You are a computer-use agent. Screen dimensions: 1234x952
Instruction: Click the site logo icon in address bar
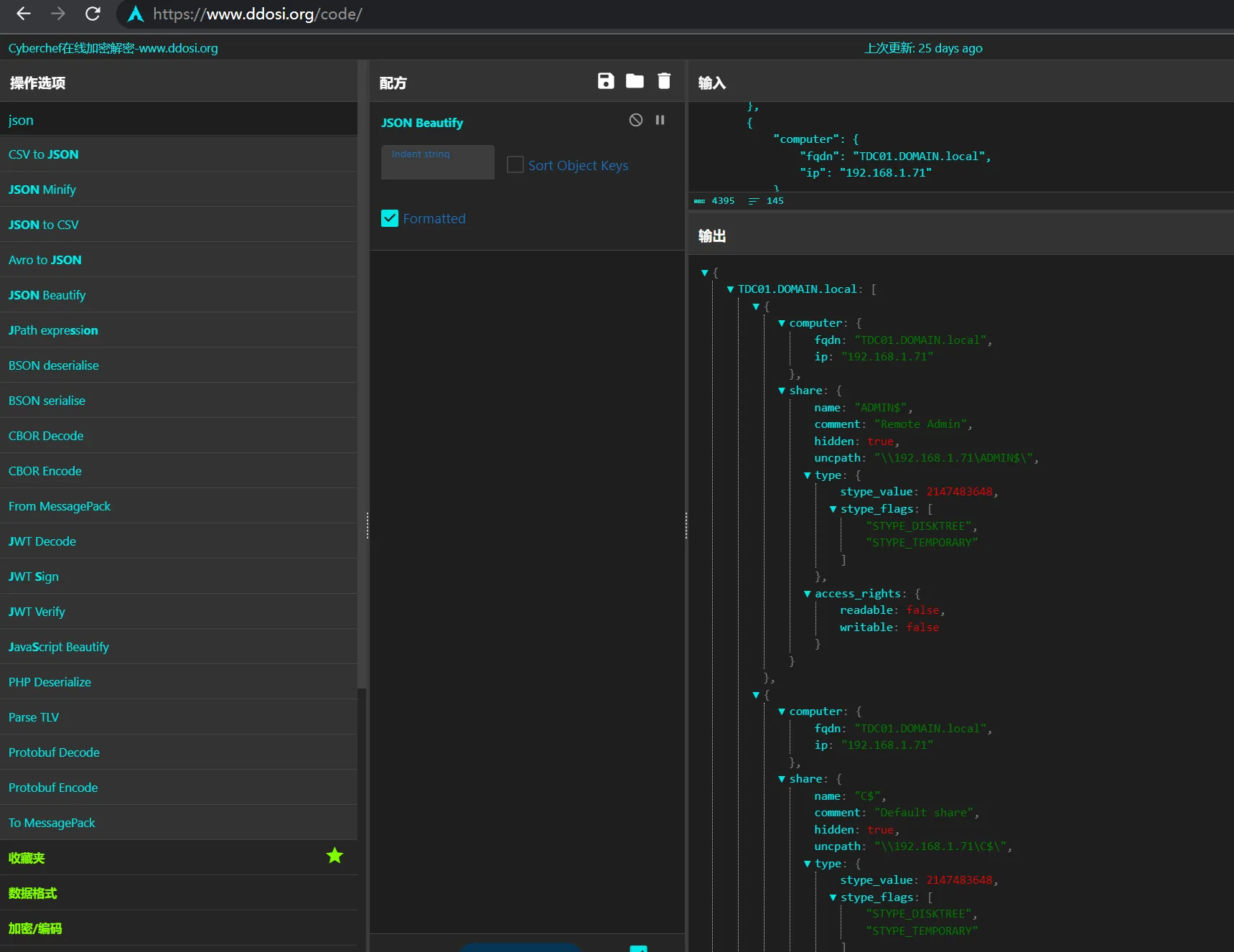coord(136,14)
